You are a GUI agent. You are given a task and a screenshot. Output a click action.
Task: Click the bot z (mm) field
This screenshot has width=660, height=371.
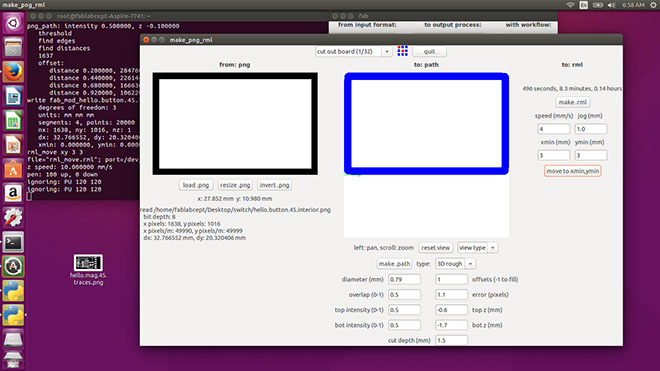(x=451, y=325)
